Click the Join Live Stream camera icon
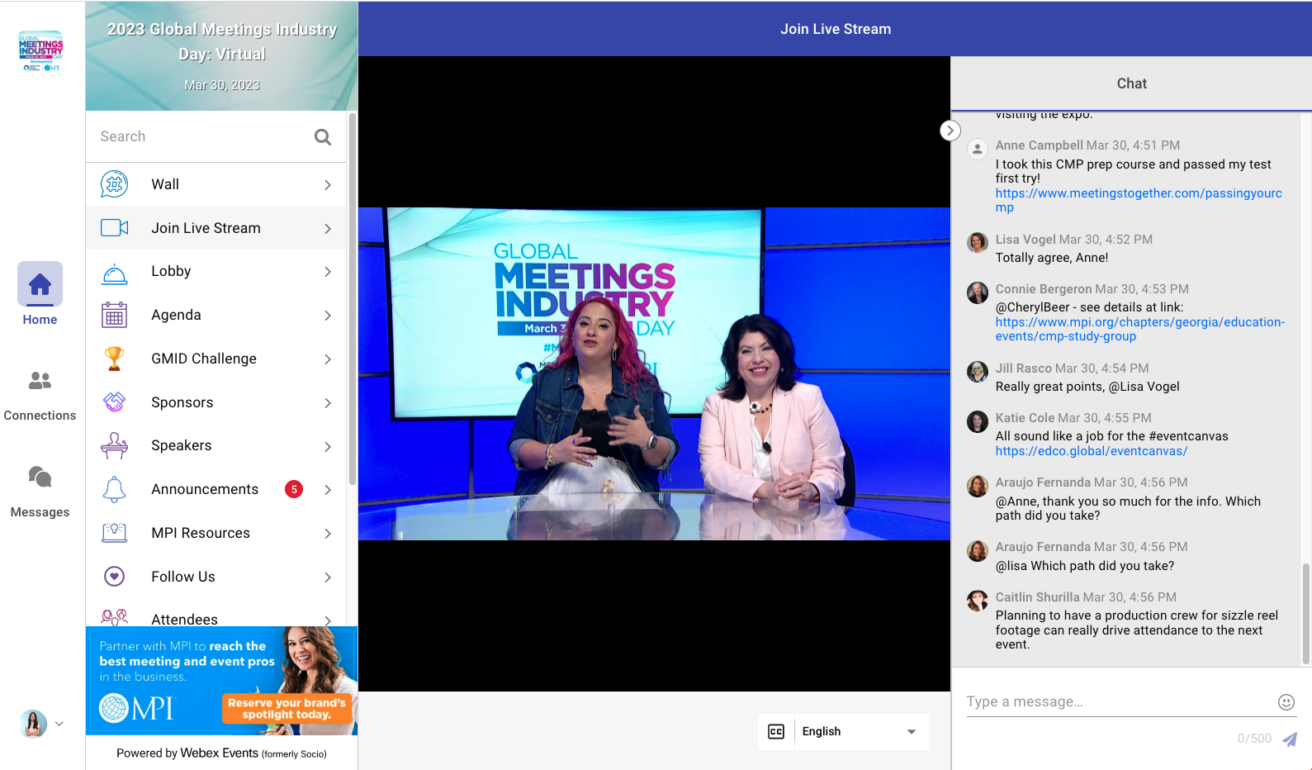This screenshot has width=1312, height=770. pos(114,228)
